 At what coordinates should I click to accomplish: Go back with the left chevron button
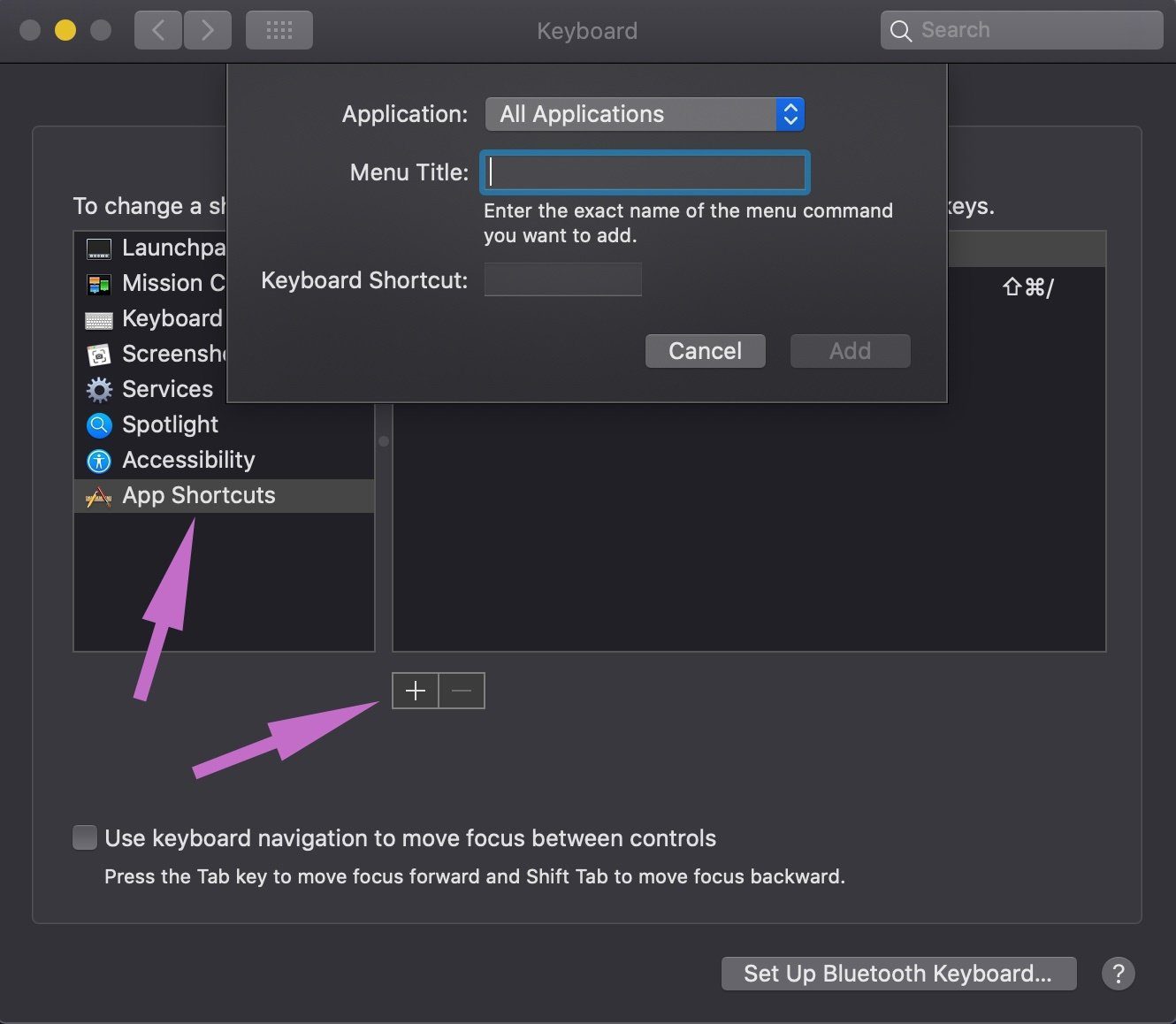click(158, 30)
